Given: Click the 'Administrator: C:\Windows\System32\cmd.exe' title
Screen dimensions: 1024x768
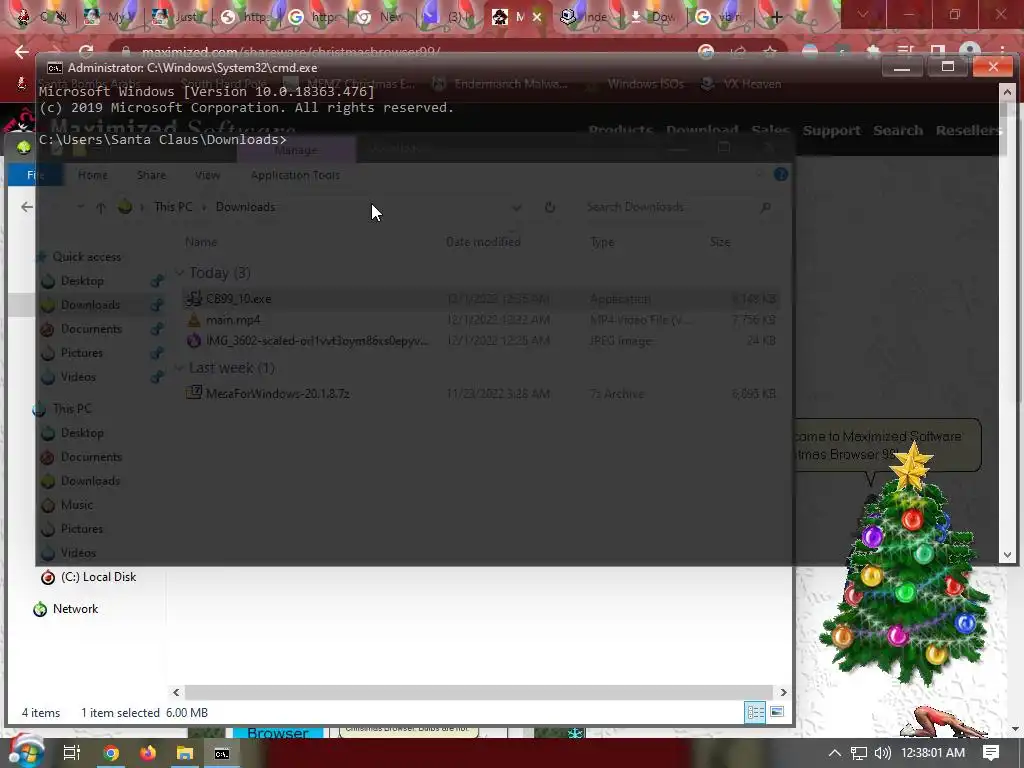Looking at the screenshot, I should tap(193, 68).
